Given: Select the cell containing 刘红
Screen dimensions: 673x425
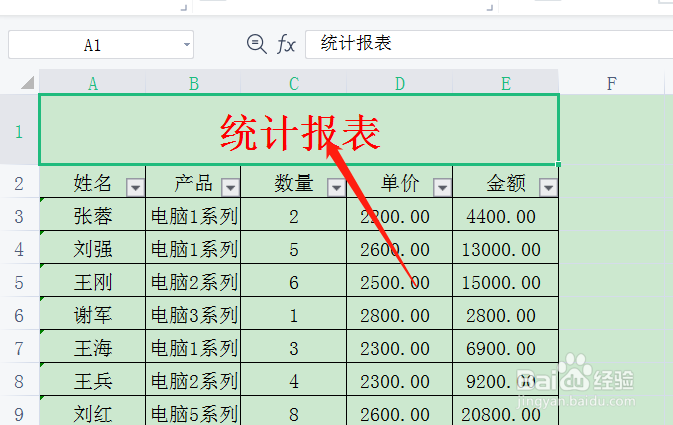Looking at the screenshot, I should coord(93,411).
